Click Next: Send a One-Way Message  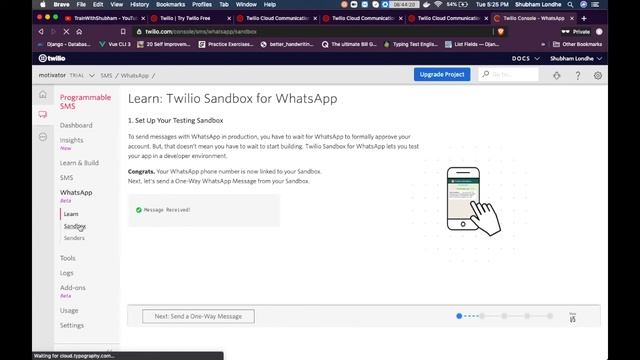[198, 316]
